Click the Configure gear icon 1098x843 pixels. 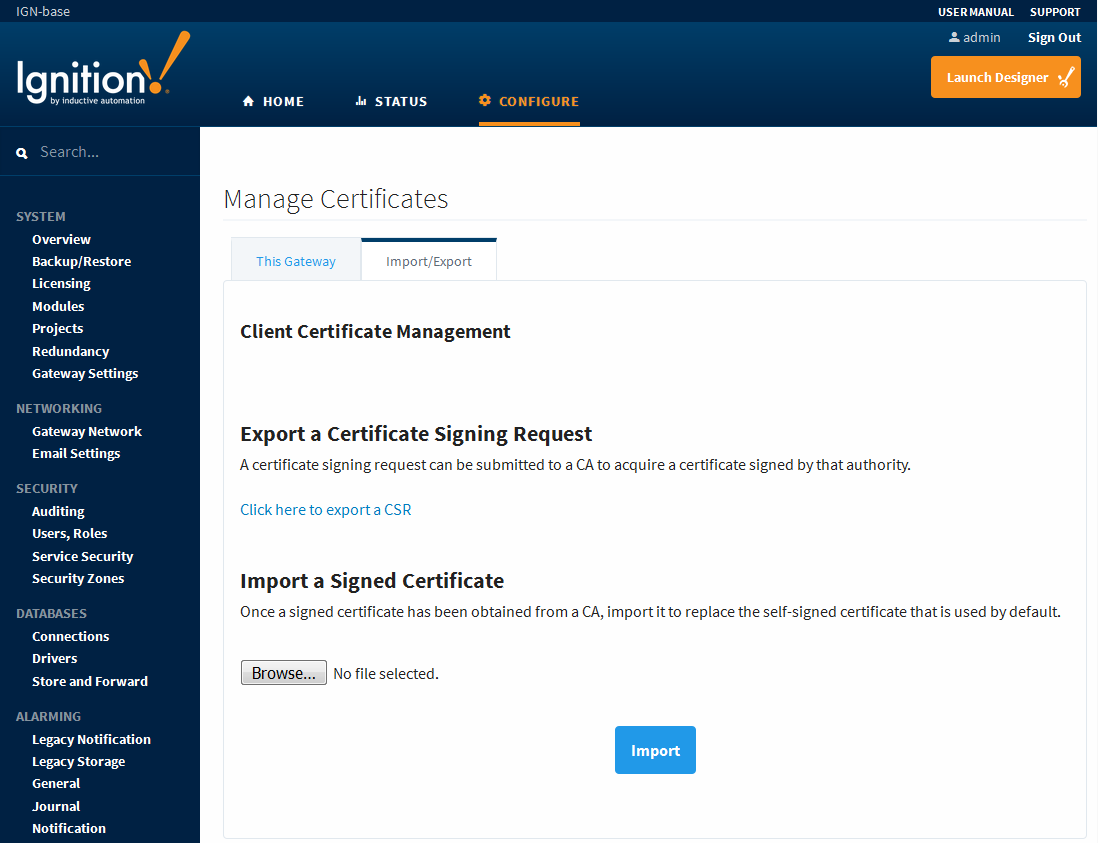point(484,100)
